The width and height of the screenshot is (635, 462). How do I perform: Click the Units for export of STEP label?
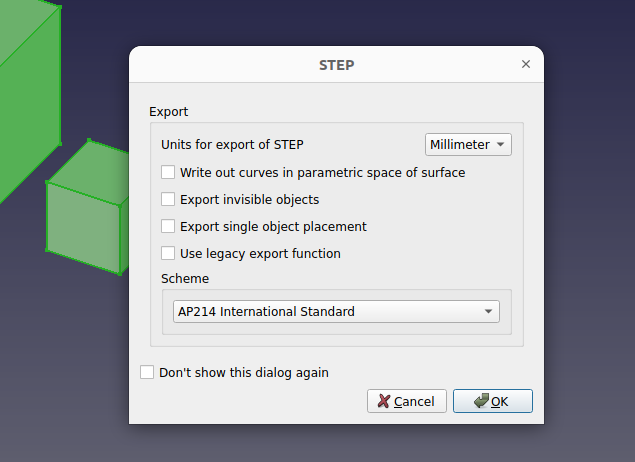(232, 145)
